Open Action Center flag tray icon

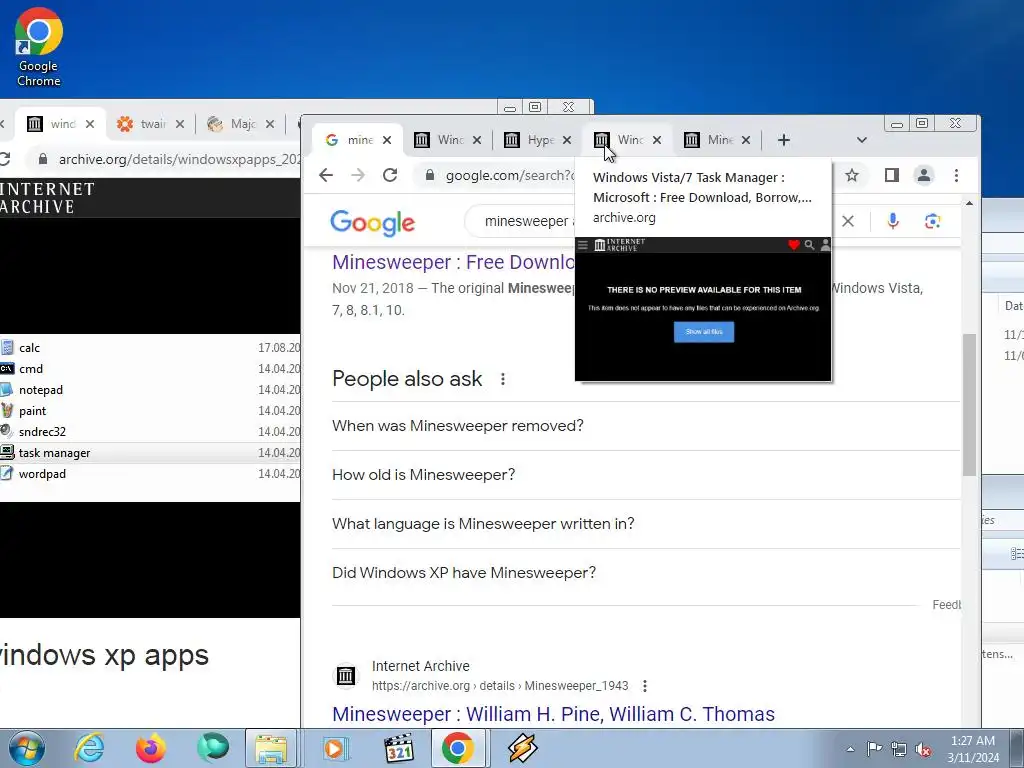coord(874,748)
